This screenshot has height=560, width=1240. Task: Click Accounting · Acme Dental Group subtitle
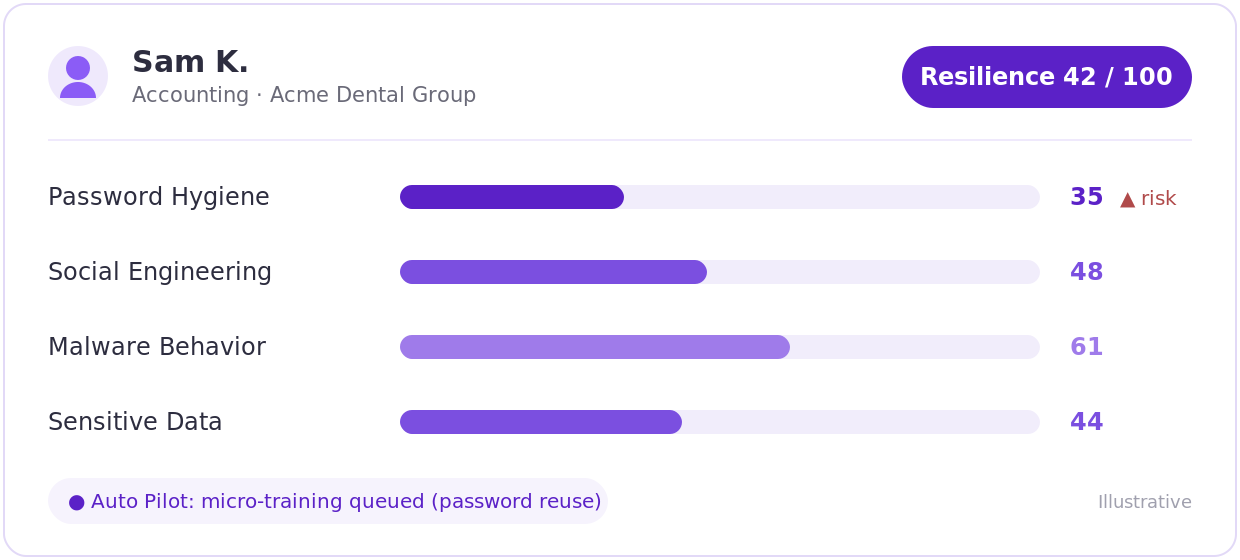pyautogui.click(x=304, y=95)
